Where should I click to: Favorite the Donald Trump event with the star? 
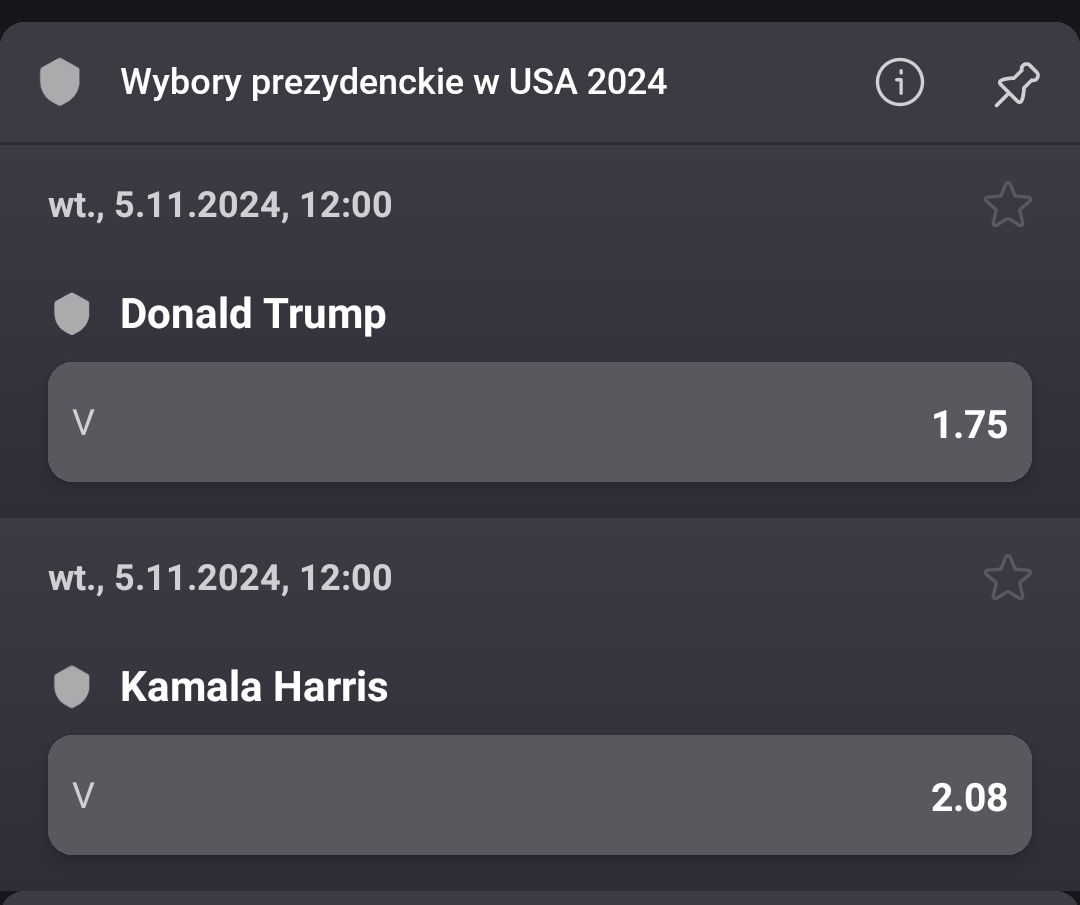click(1007, 206)
